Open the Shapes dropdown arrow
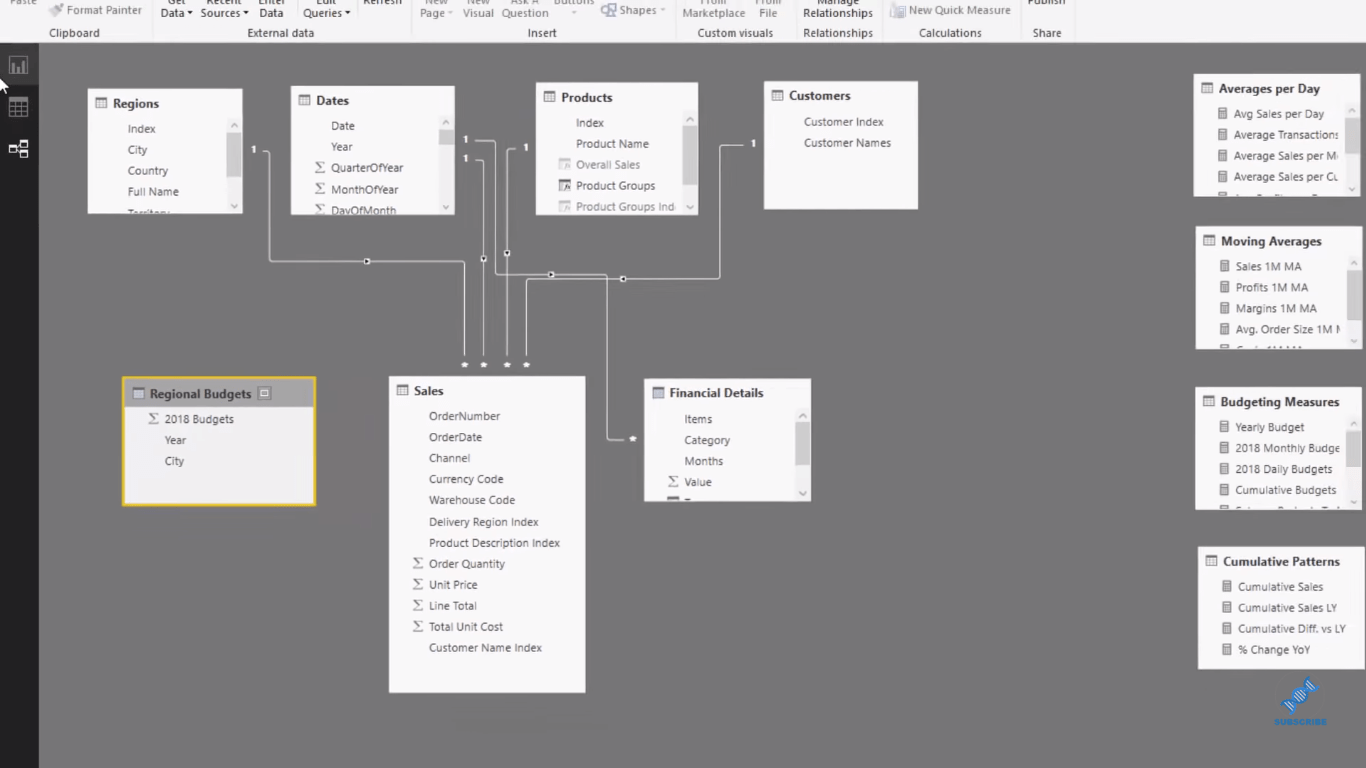1366x768 pixels. [662, 10]
